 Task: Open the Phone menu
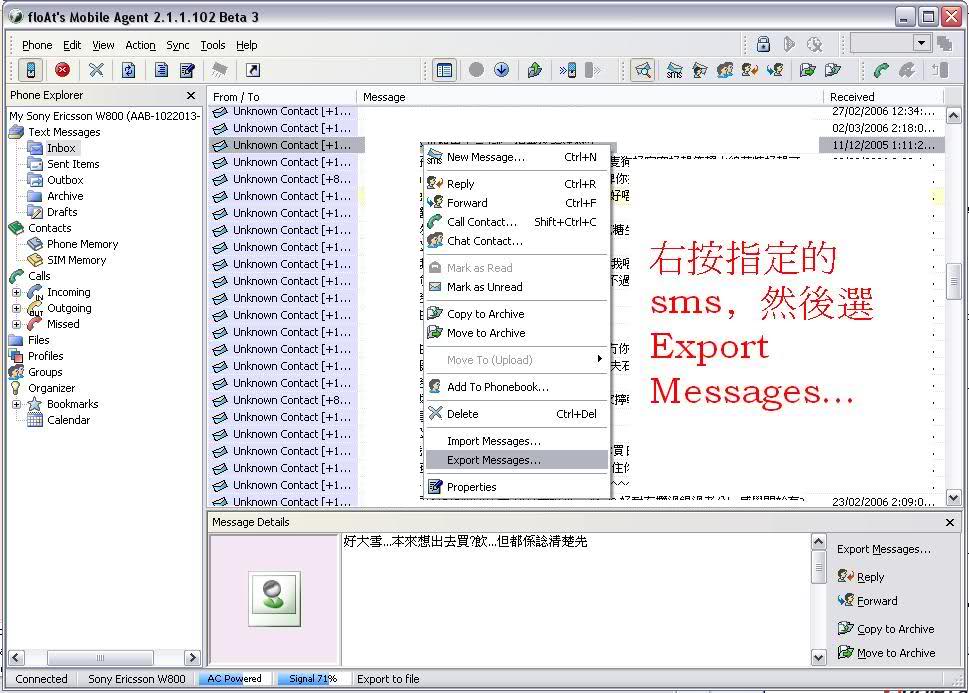click(37, 45)
